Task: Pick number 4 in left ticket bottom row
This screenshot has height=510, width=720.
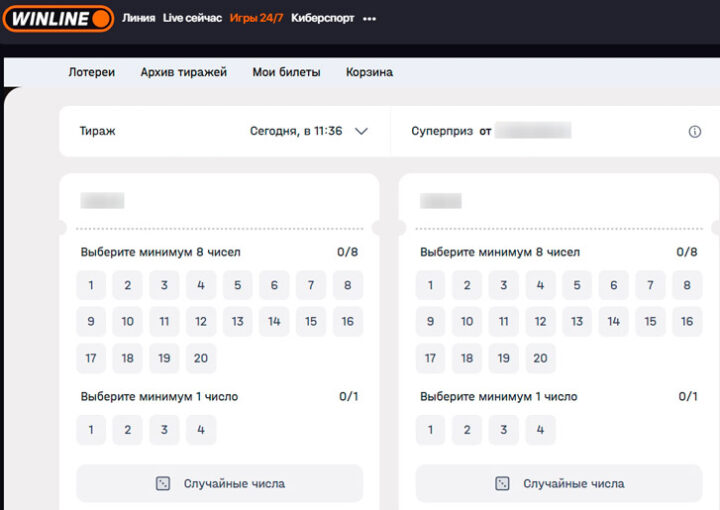Action: (x=200, y=430)
